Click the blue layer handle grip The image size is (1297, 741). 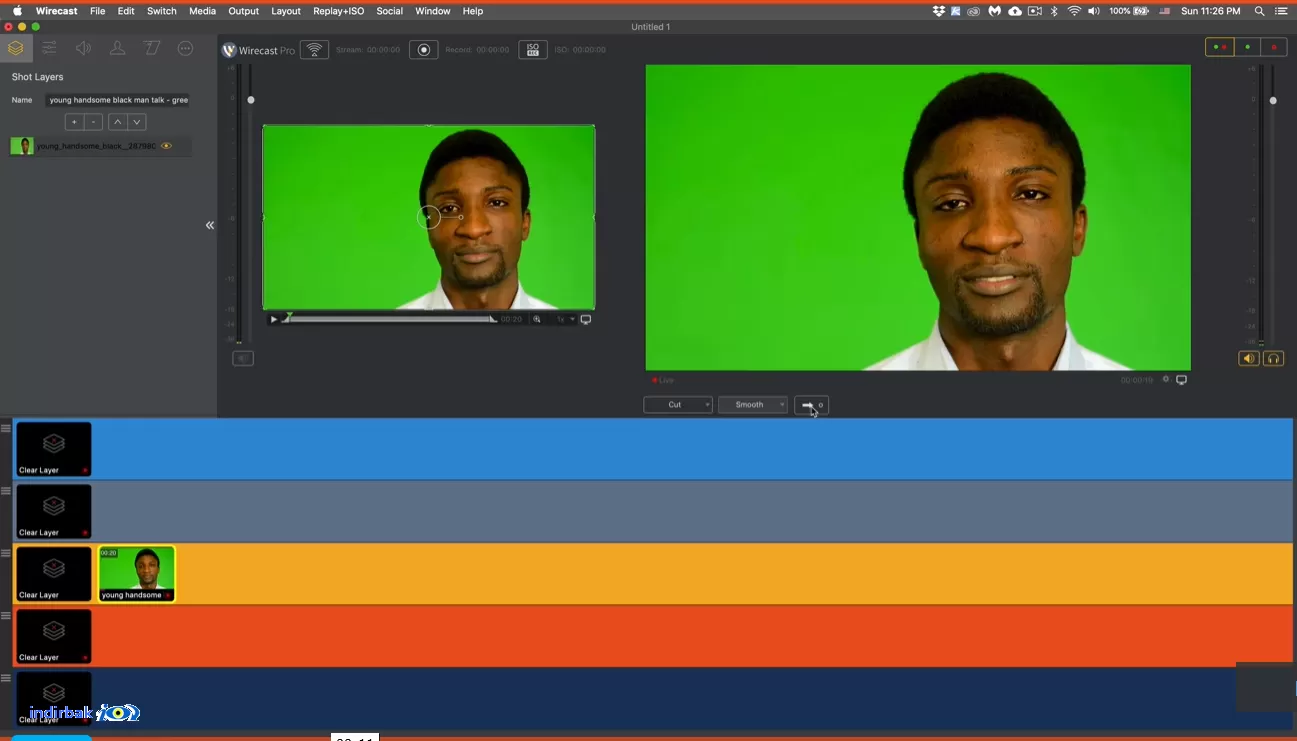tap(6, 428)
